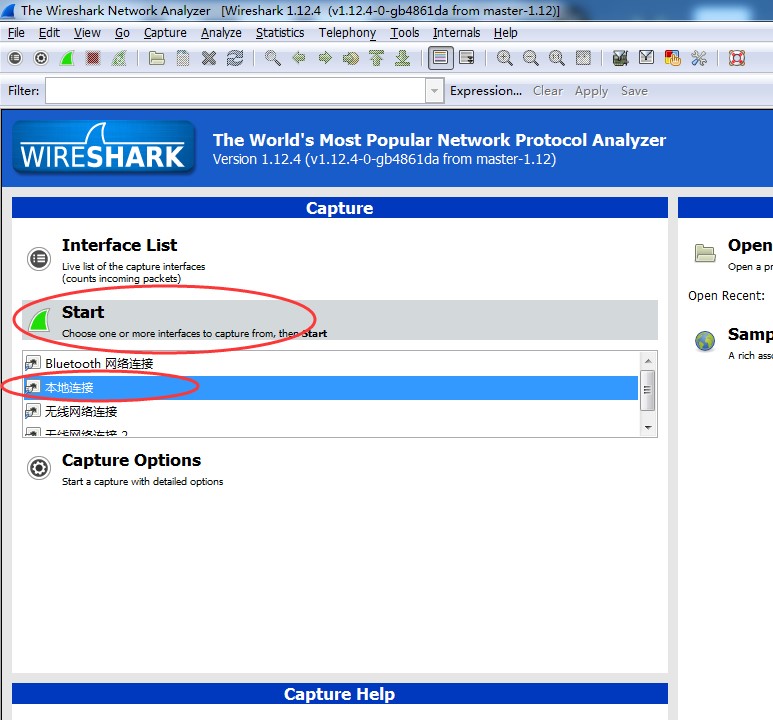Toggle auto scroll in live capture
Viewport: 773px width, 720px height.
pyautogui.click(x=466, y=58)
